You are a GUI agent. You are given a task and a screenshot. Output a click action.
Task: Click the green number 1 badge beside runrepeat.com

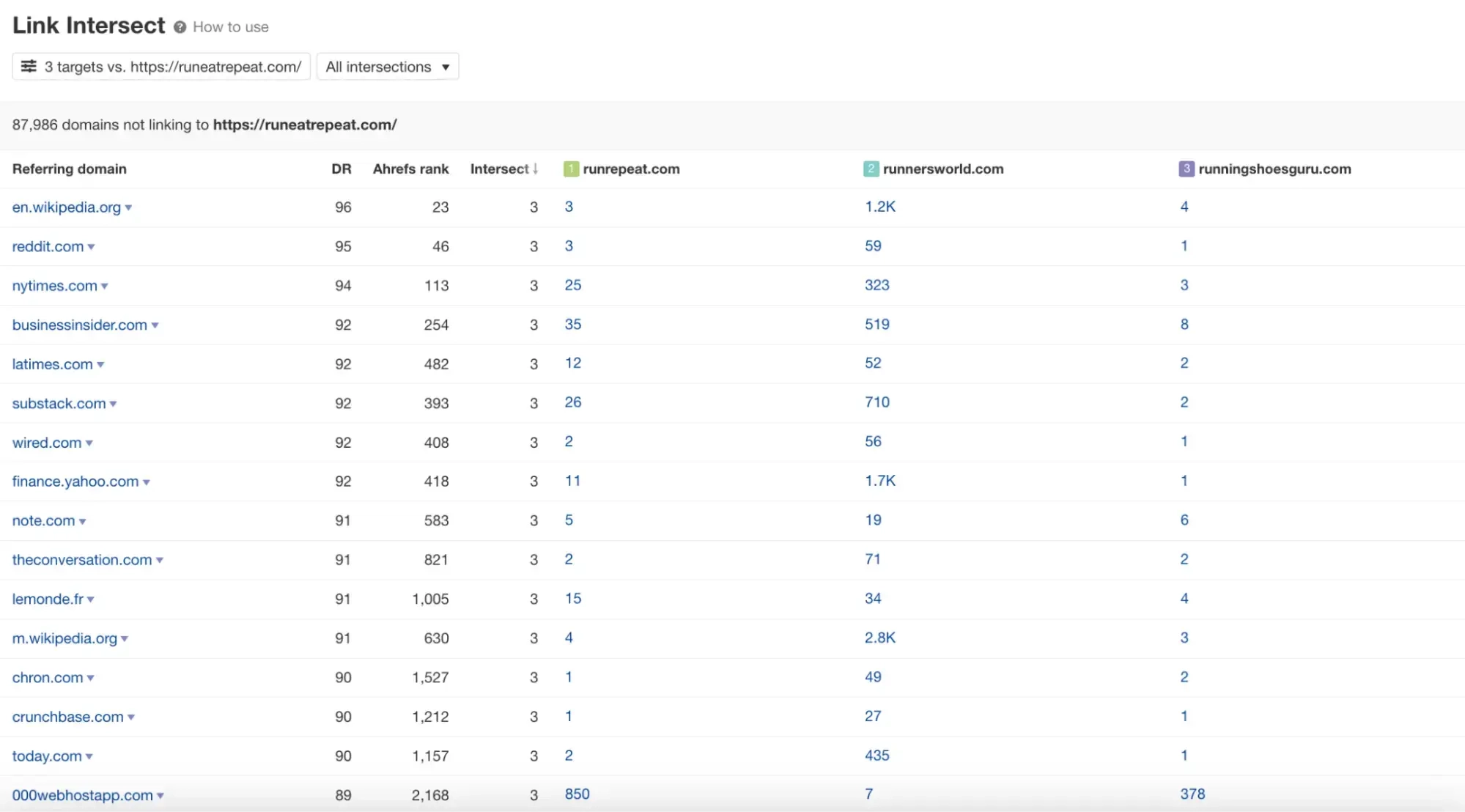coord(571,169)
